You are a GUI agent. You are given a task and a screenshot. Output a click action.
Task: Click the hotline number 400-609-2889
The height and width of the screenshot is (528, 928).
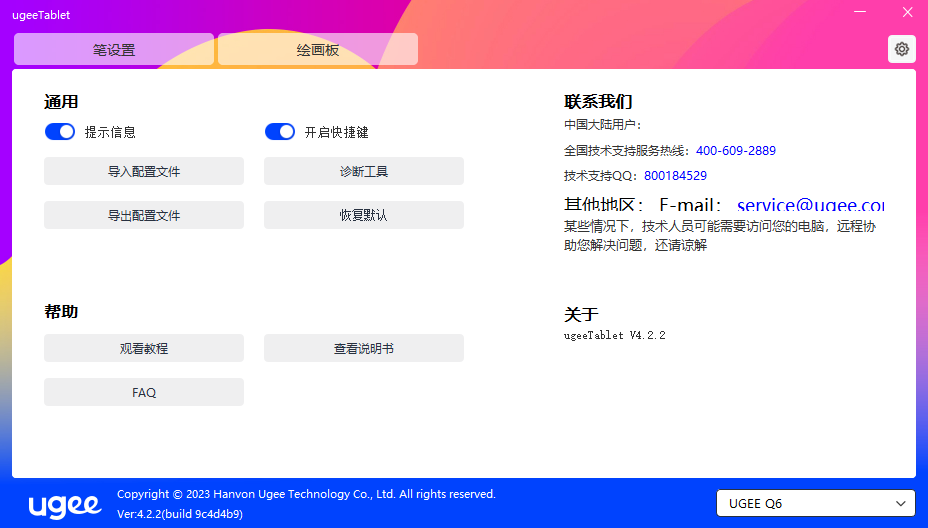[736, 150]
